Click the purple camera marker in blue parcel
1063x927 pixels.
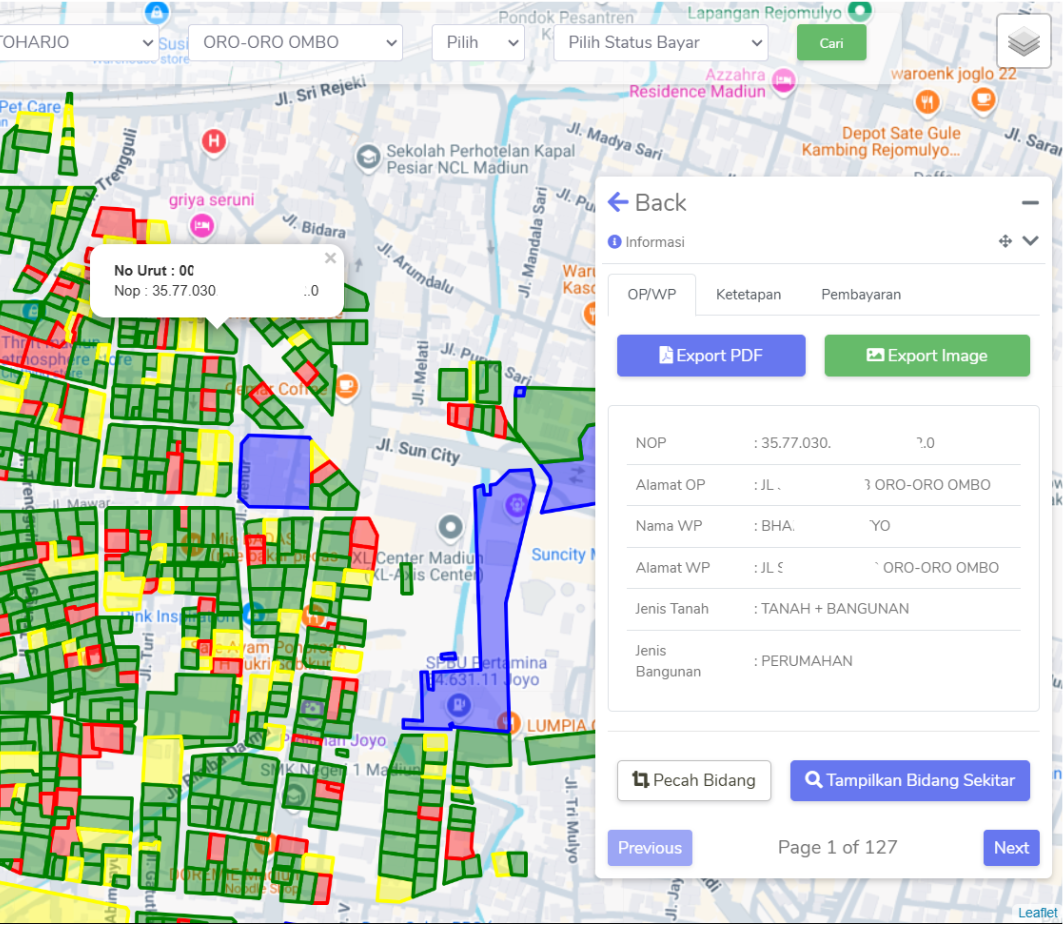(x=517, y=505)
